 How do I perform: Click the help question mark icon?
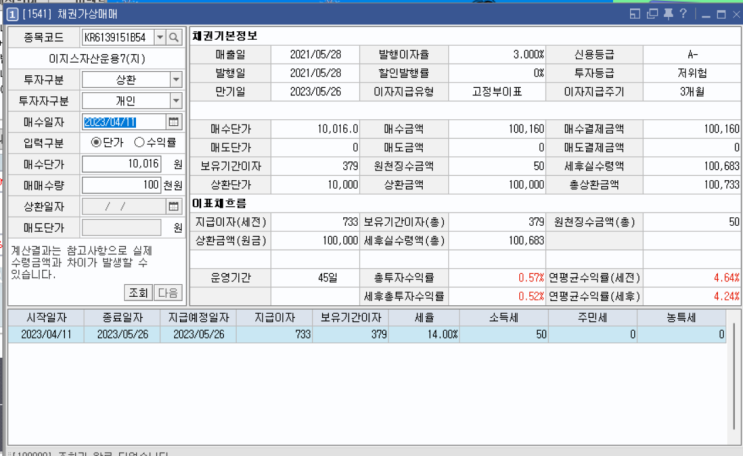683,14
